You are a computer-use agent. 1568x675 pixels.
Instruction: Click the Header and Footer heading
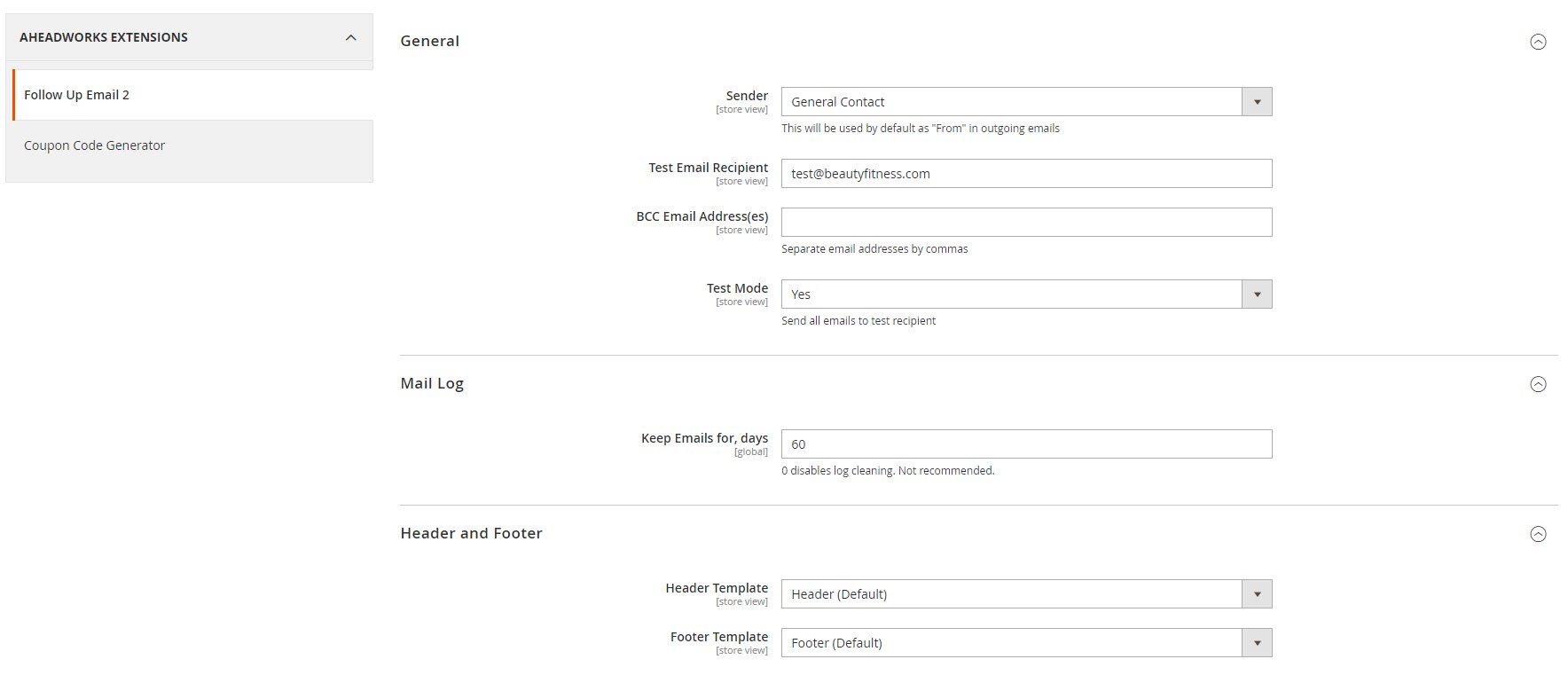tap(471, 533)
